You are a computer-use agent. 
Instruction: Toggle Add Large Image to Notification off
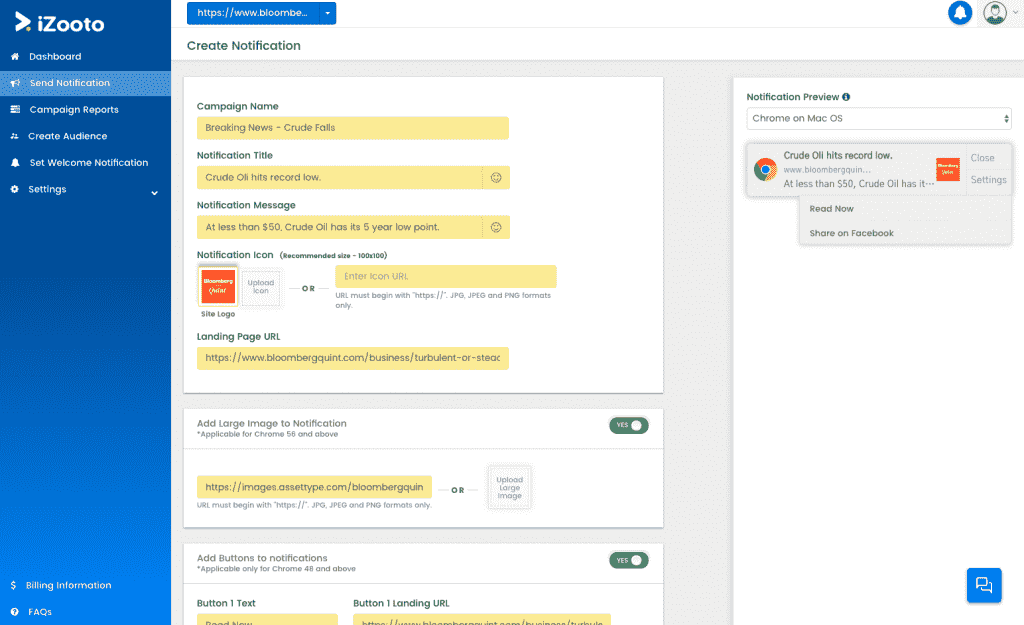[629, 425]
